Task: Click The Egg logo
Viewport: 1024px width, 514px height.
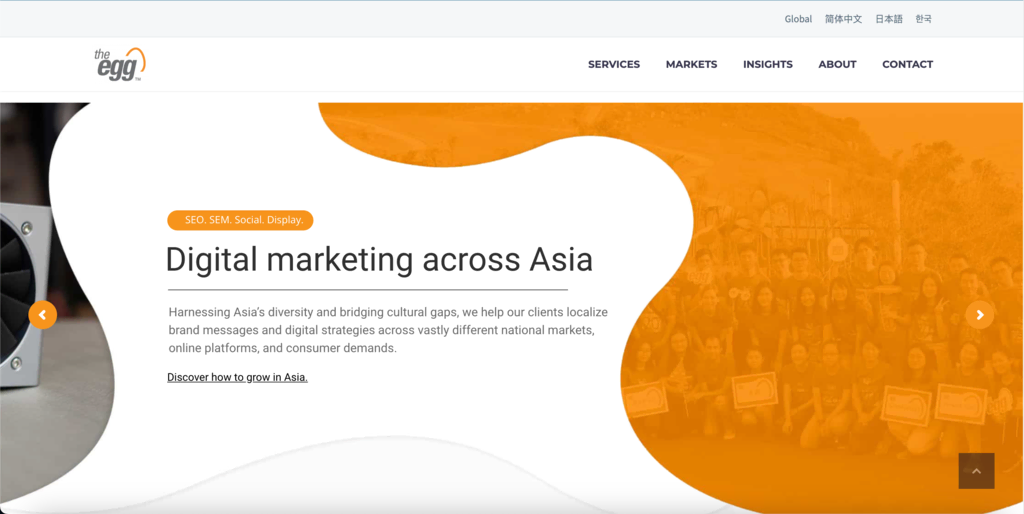Action: (120, 64)
